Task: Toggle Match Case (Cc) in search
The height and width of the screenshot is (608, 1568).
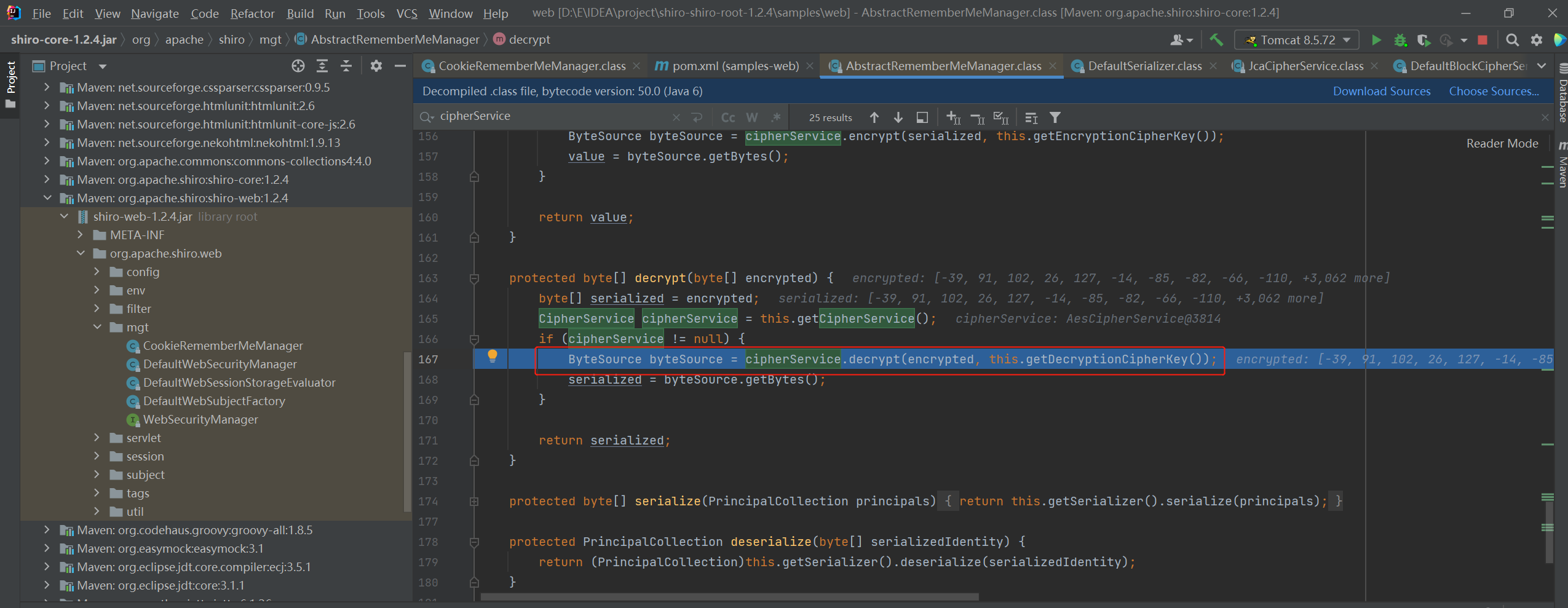Action: pyautogui.click(x=728, y=117)
